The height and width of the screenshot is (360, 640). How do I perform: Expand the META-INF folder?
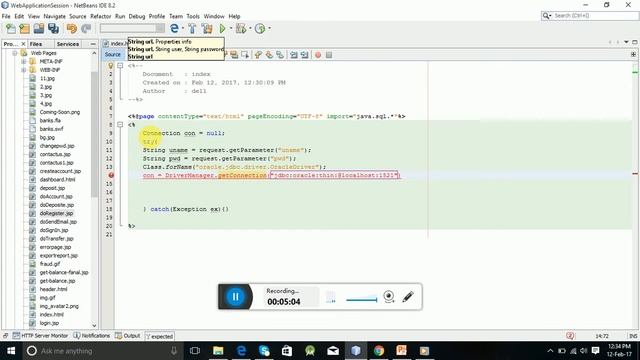pyautogui.click(x=24, y=61)
